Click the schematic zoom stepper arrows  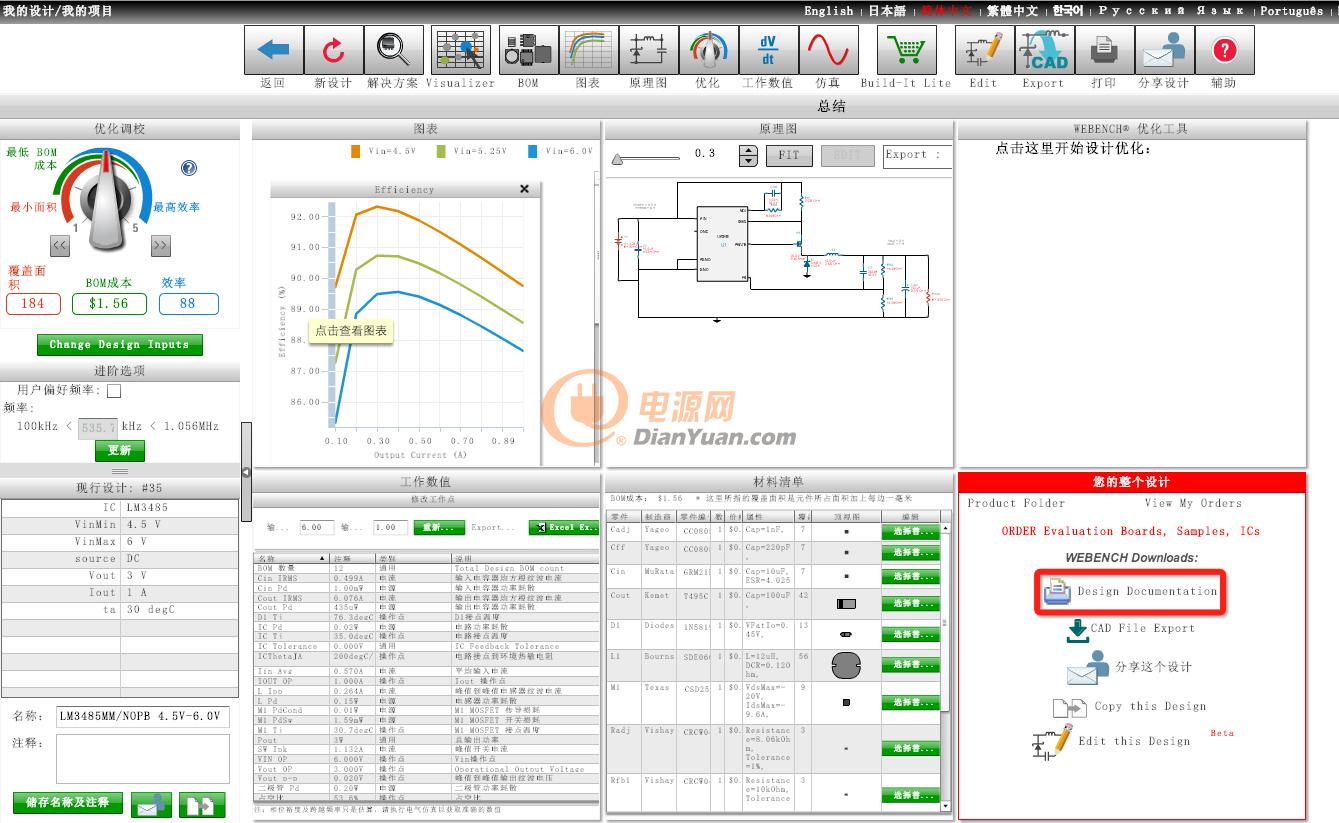click(747, 155)
